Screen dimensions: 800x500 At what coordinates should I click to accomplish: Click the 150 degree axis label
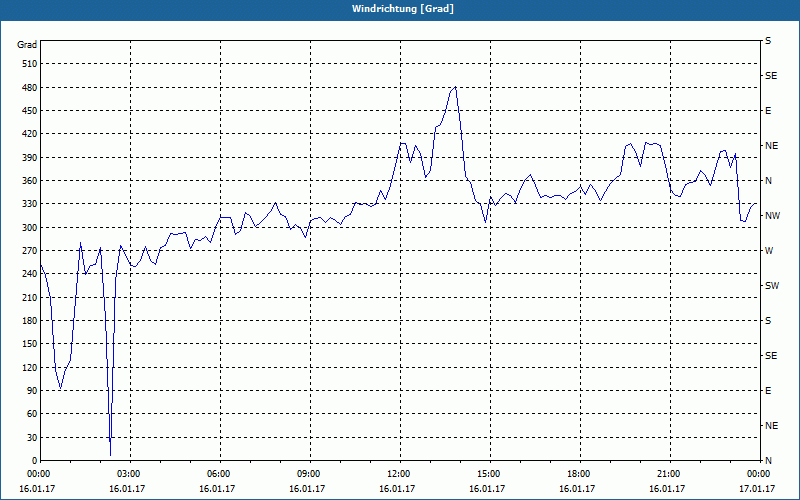pos(30,344)
